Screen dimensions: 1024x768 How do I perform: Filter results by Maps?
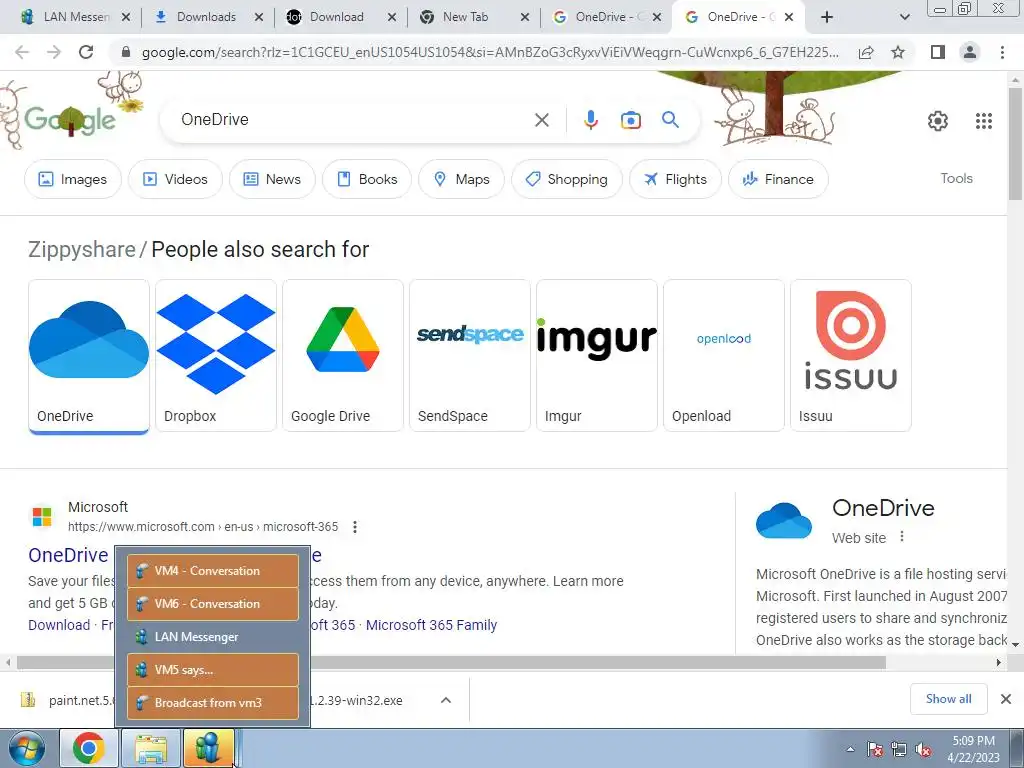tap(461, 179)
